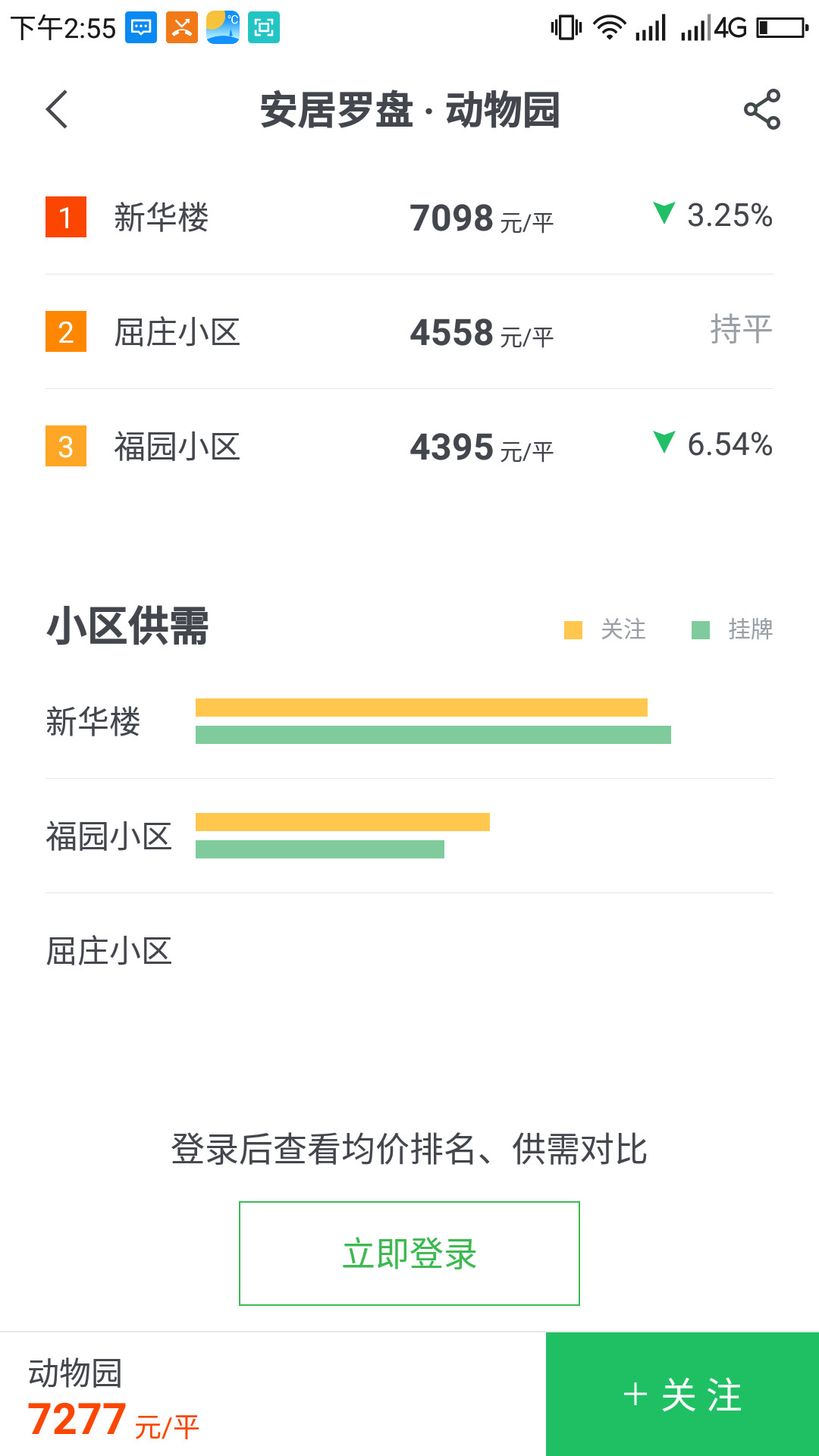Open the share icon menu
819x1456 pixels.
tap(761, 109)
